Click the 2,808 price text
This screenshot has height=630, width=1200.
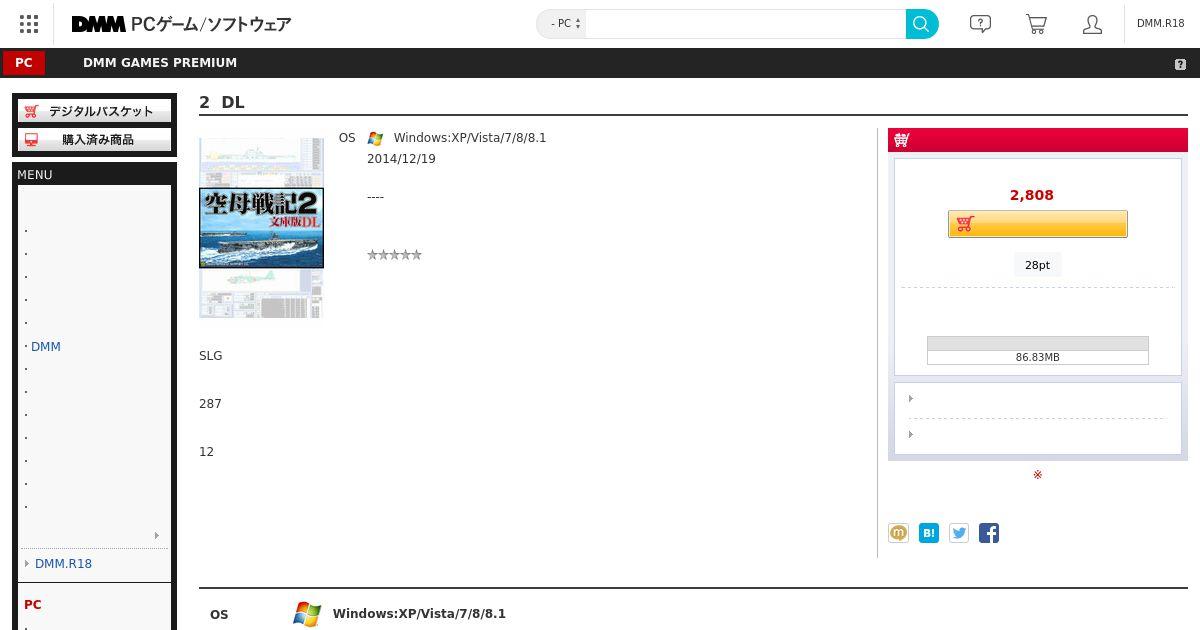1032,195
